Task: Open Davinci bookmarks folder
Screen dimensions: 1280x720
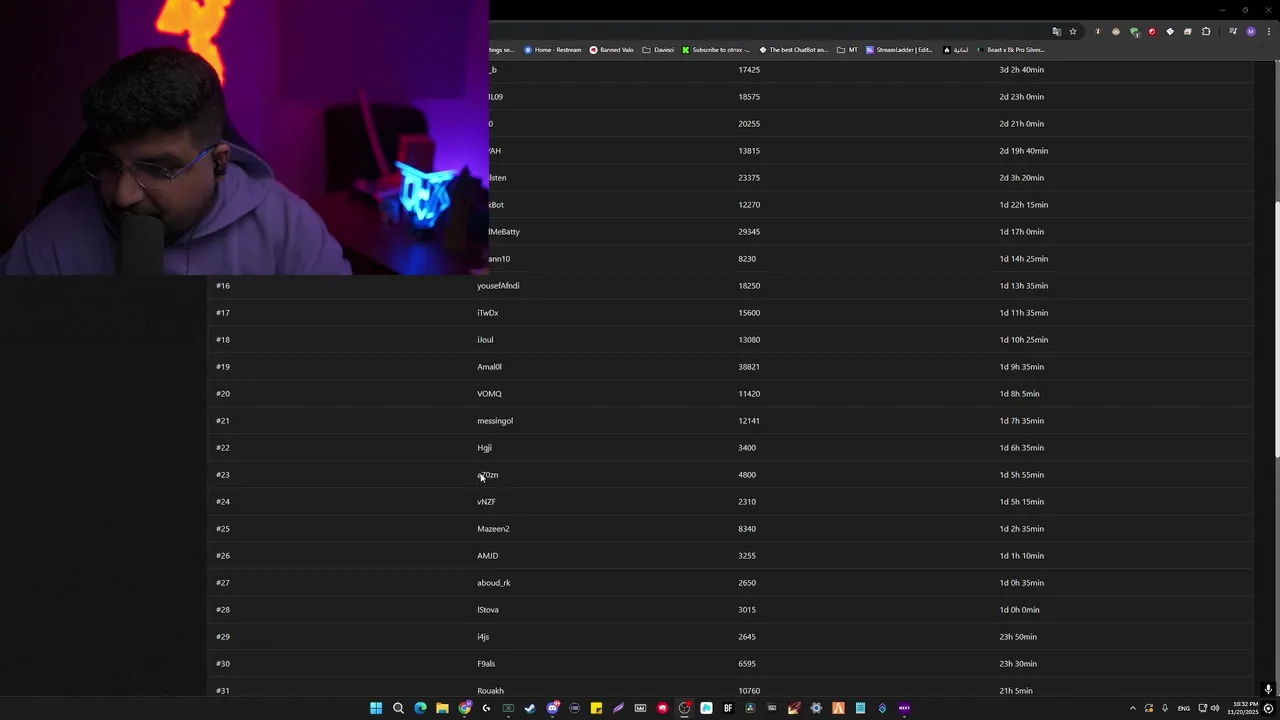Action: 658,49
